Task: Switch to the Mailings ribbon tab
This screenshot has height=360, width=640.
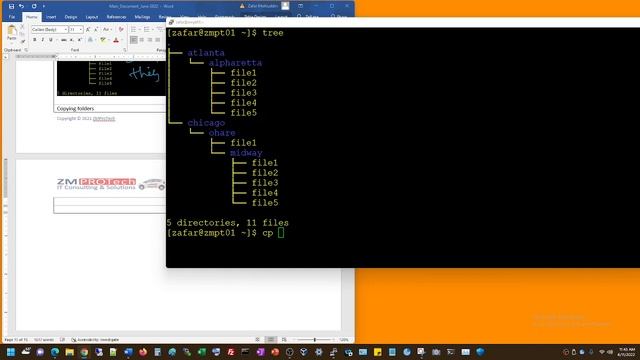Action: [x=142, y=17]
